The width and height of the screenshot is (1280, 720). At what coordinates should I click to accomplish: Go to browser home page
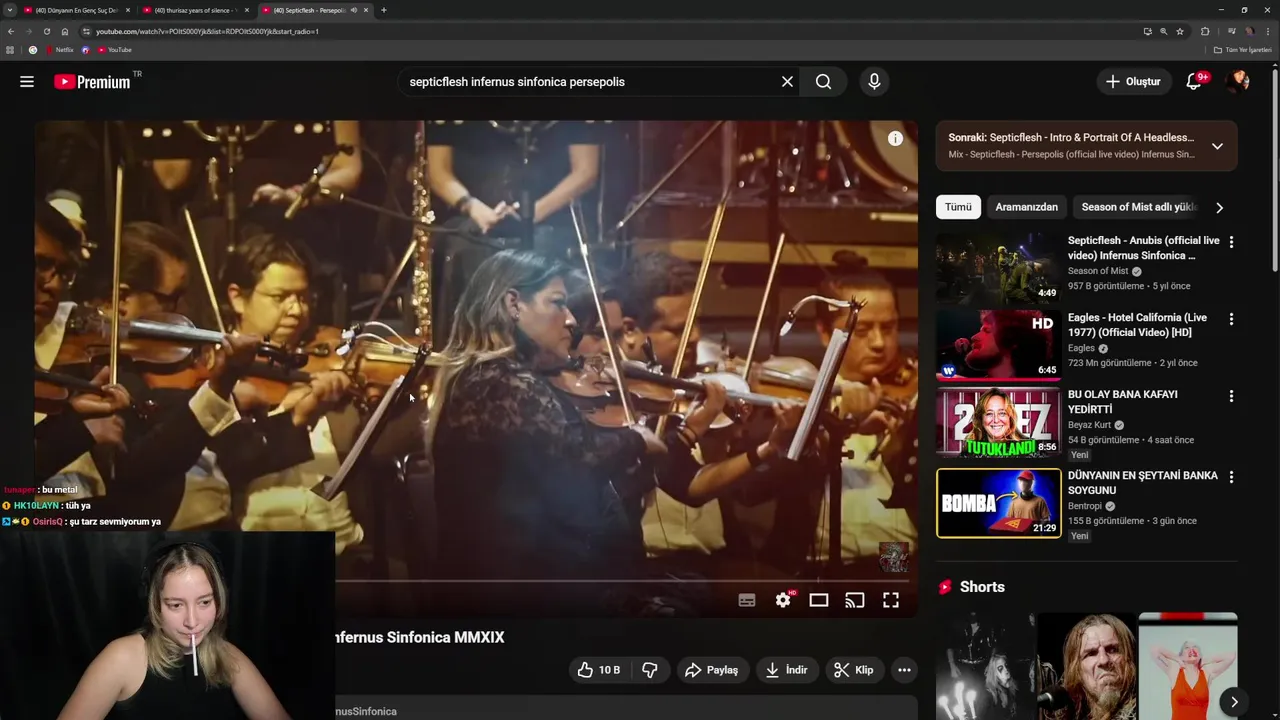[x=65, y=31]
